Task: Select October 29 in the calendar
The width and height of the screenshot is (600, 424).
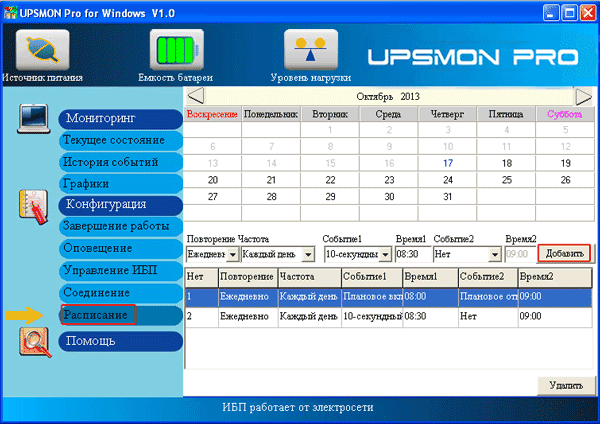Action: click(x=330, y=197)
